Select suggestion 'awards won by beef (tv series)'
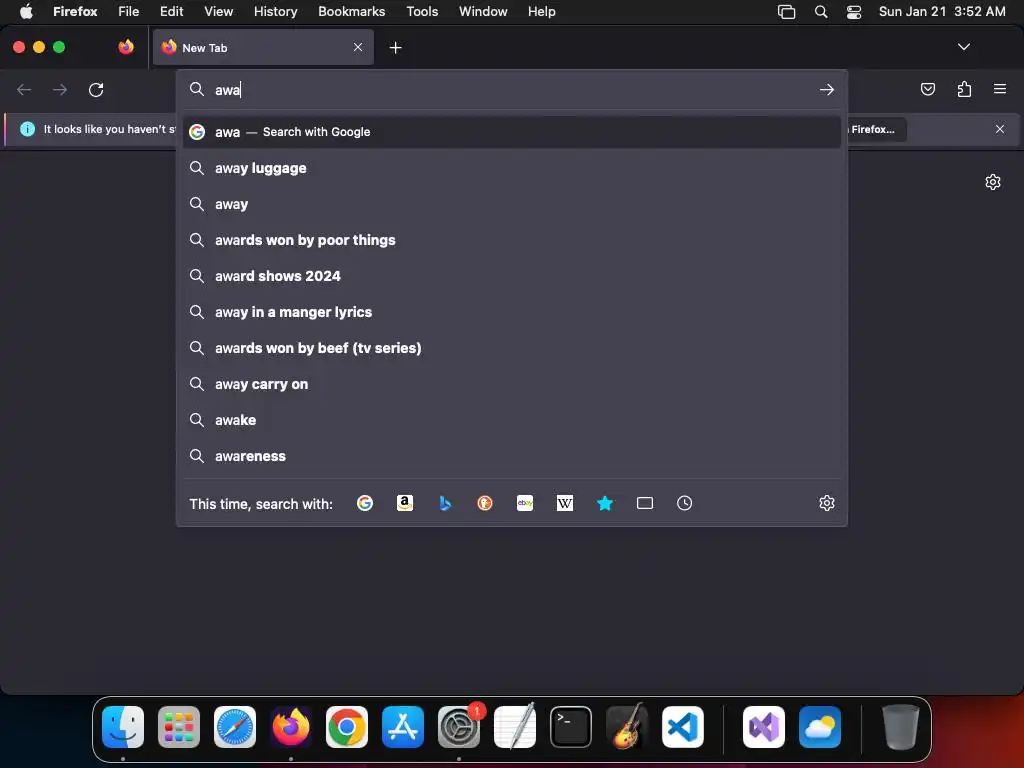 [x=511, y=348]
